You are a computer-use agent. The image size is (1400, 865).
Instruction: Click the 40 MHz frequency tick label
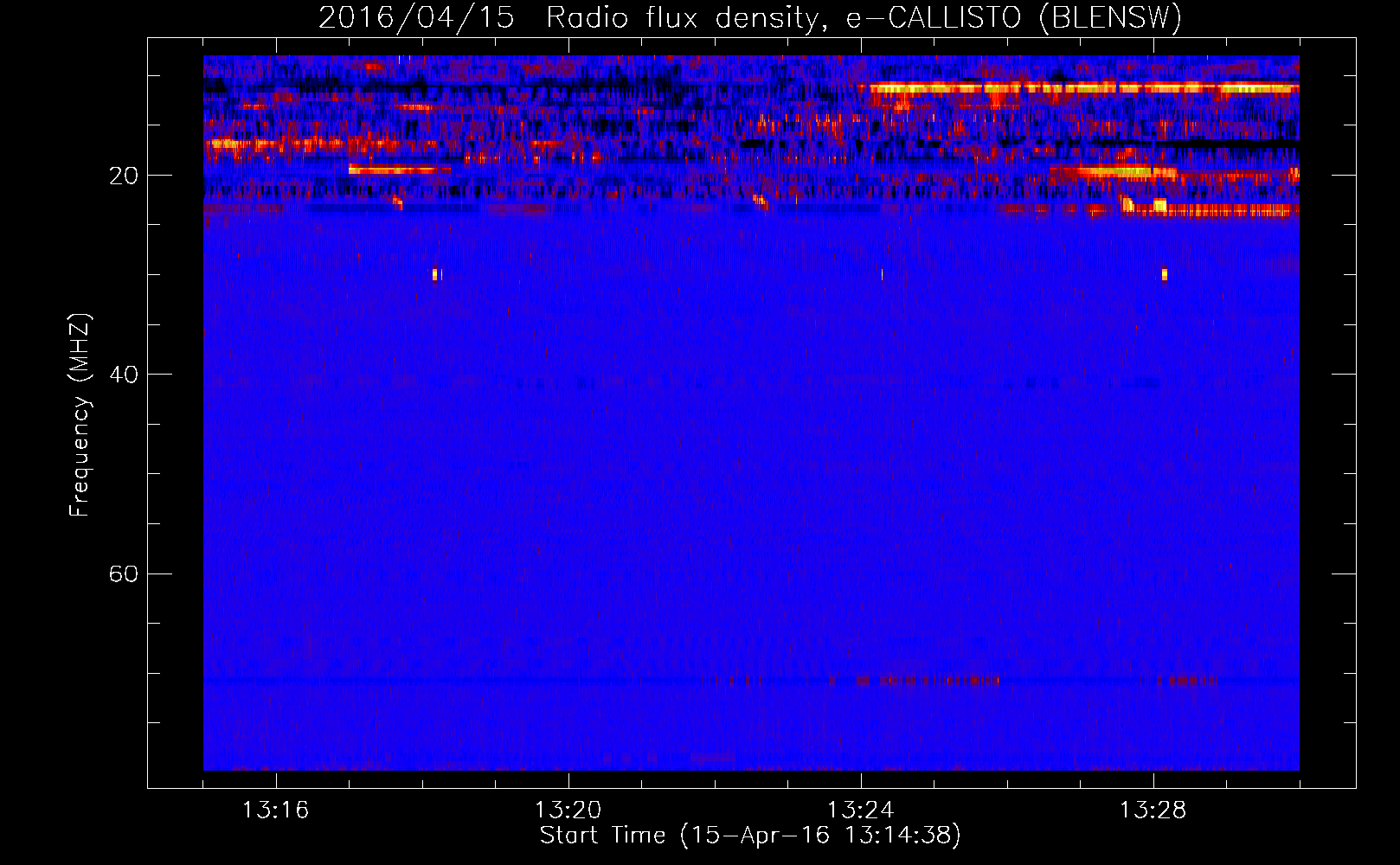[x=123, y=375]
